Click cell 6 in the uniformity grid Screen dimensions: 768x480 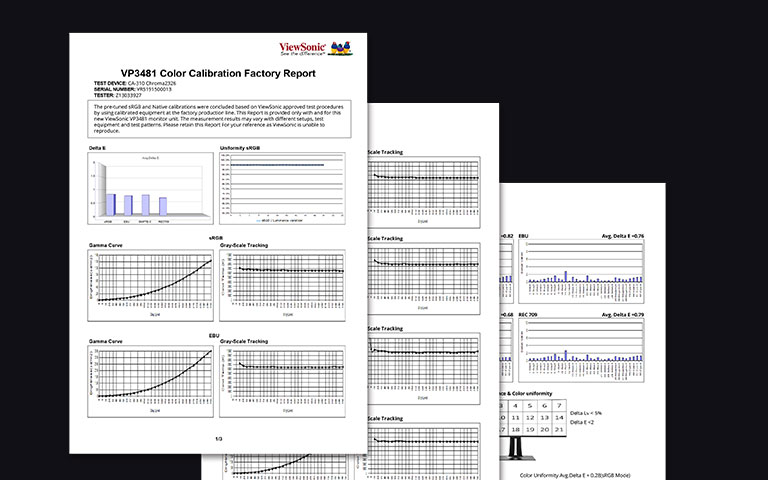click(545, 406)
